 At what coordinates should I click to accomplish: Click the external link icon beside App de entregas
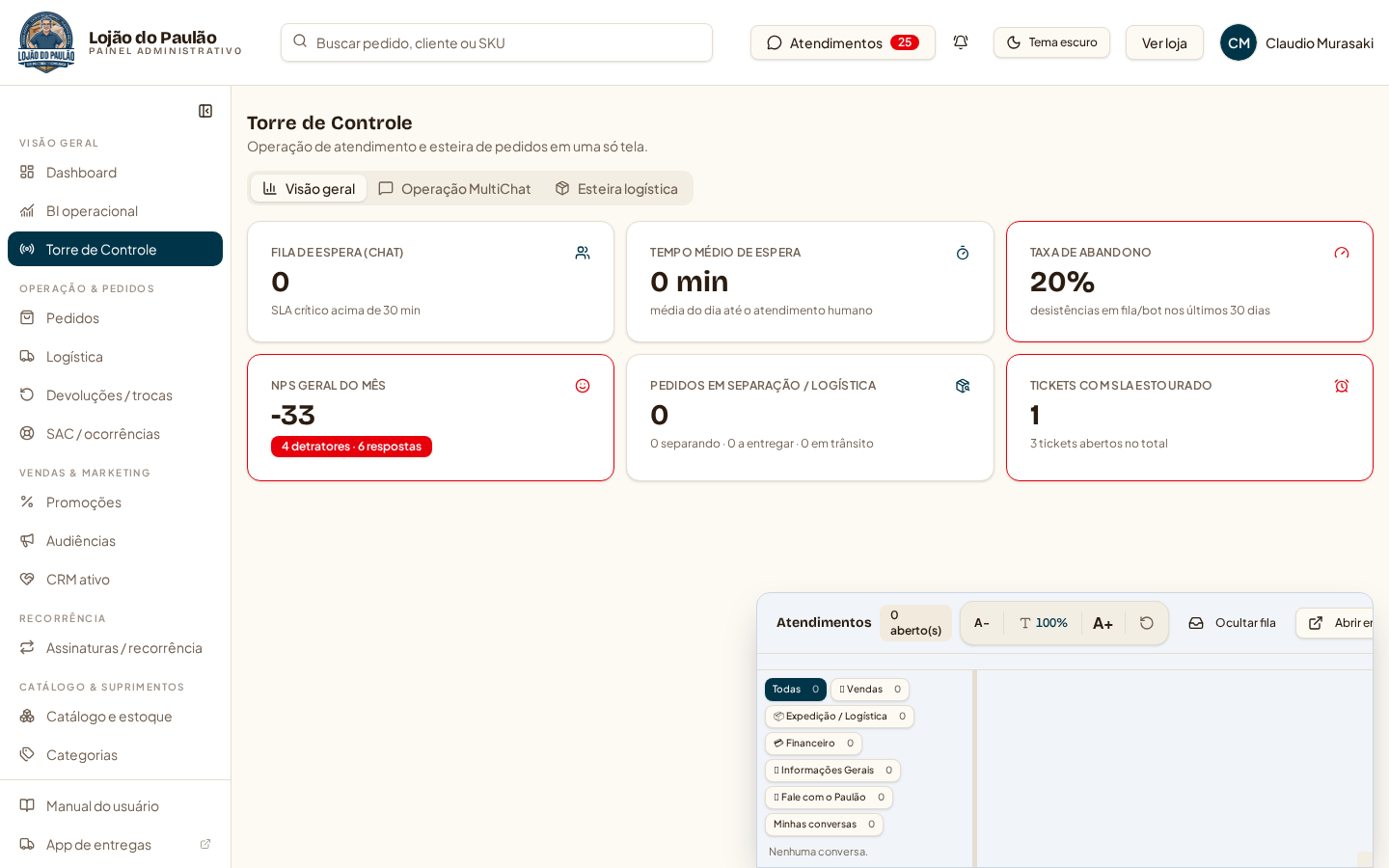pyautogui.click(x=205, y=844)
